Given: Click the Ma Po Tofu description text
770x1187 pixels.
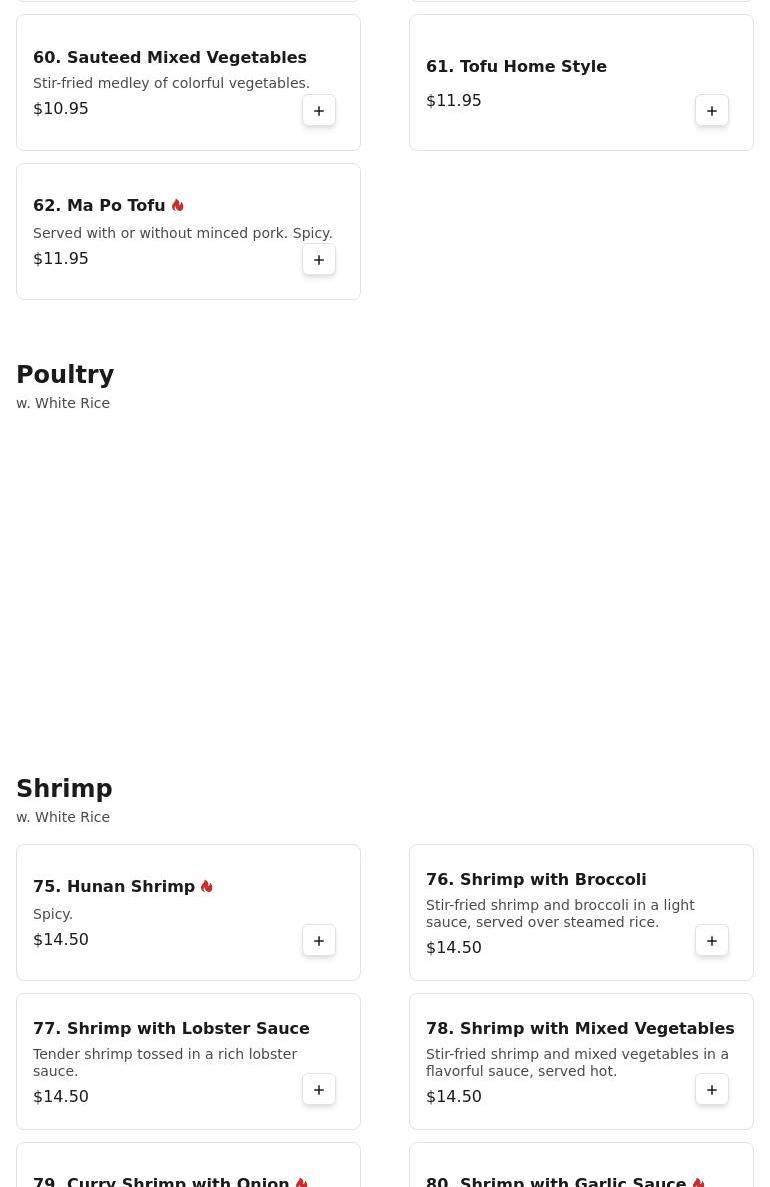Looking at the screenshot, I should click(183, 233).
